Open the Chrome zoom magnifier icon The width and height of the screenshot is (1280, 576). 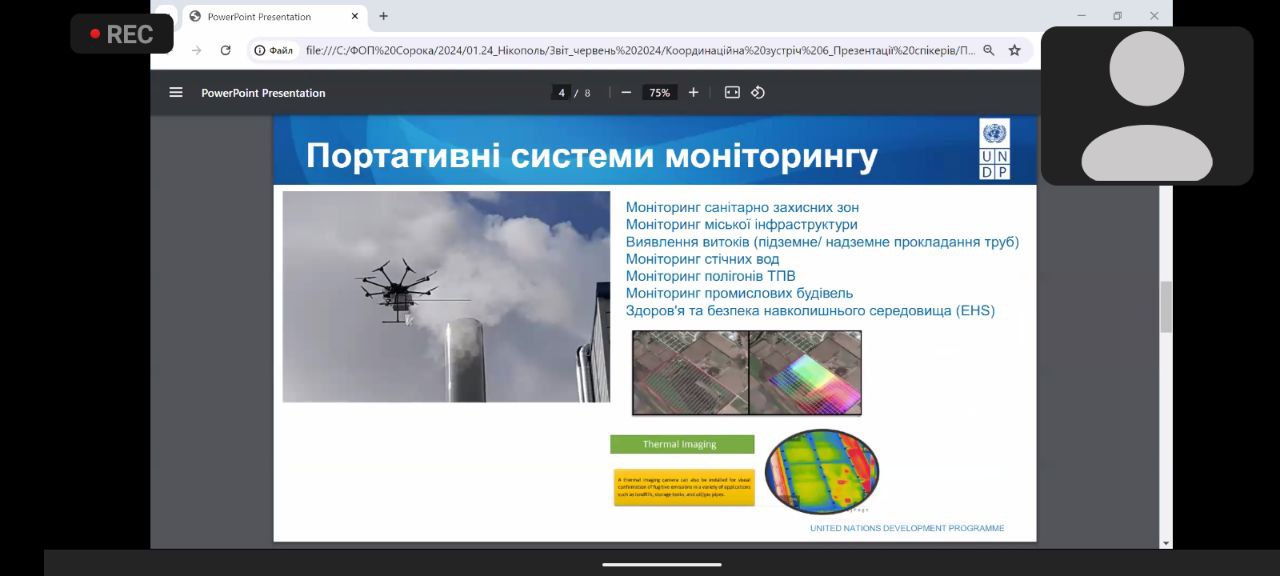(988, 50)
